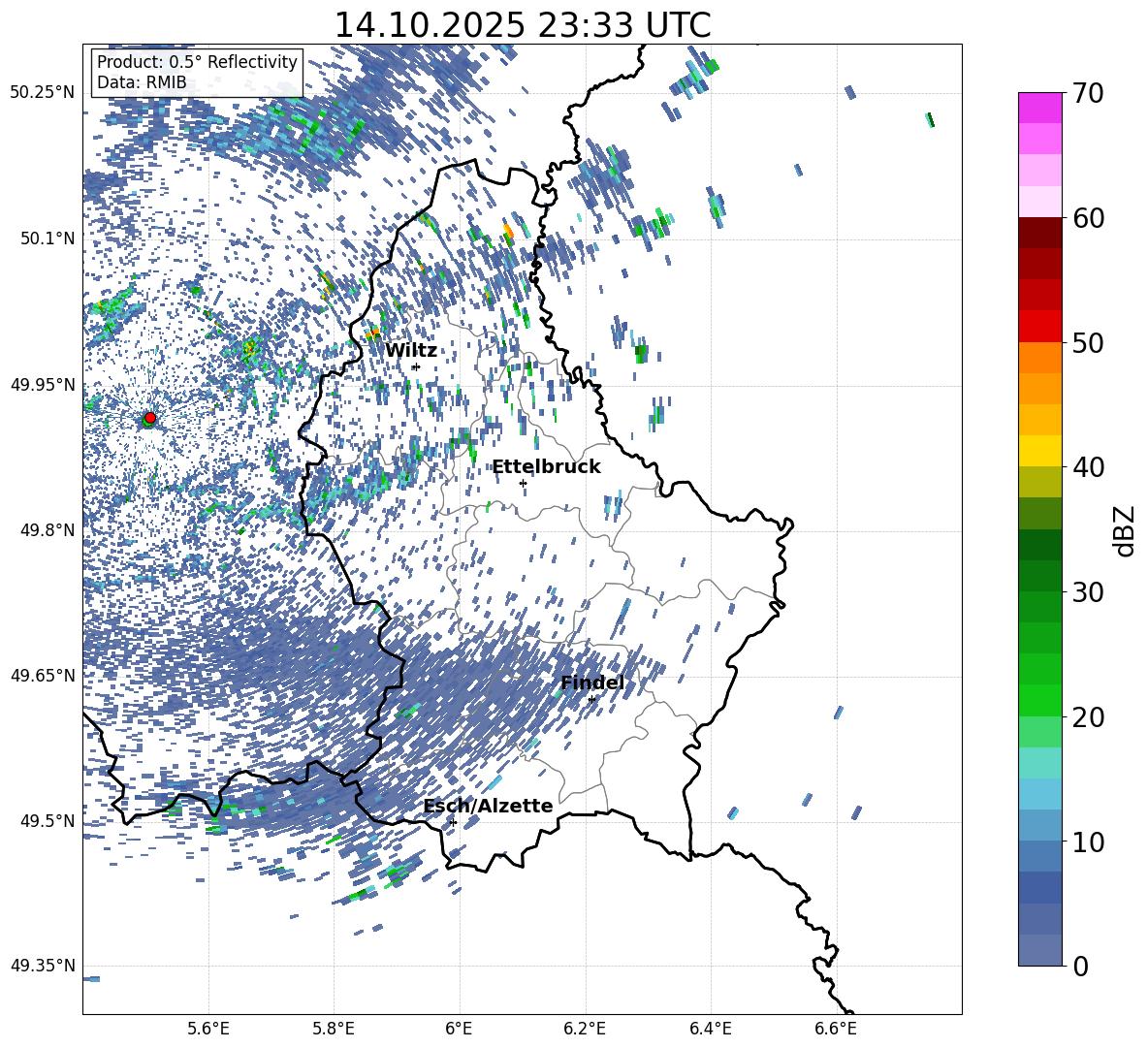1148x1048 pixels.
Task: Click the Wiltz city label
Action: (x=411, y=351)
